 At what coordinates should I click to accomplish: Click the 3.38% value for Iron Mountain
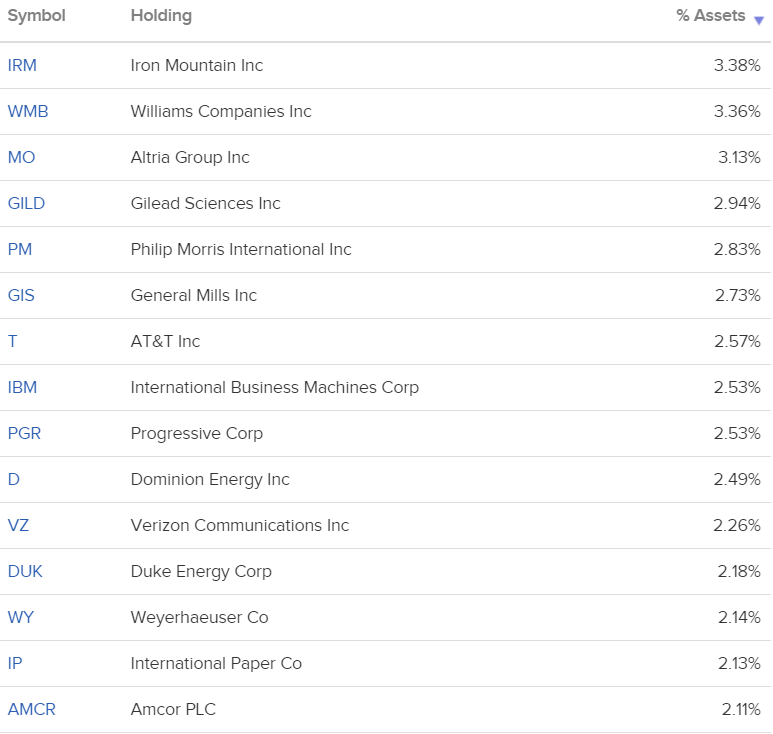(x=737, y=66)
